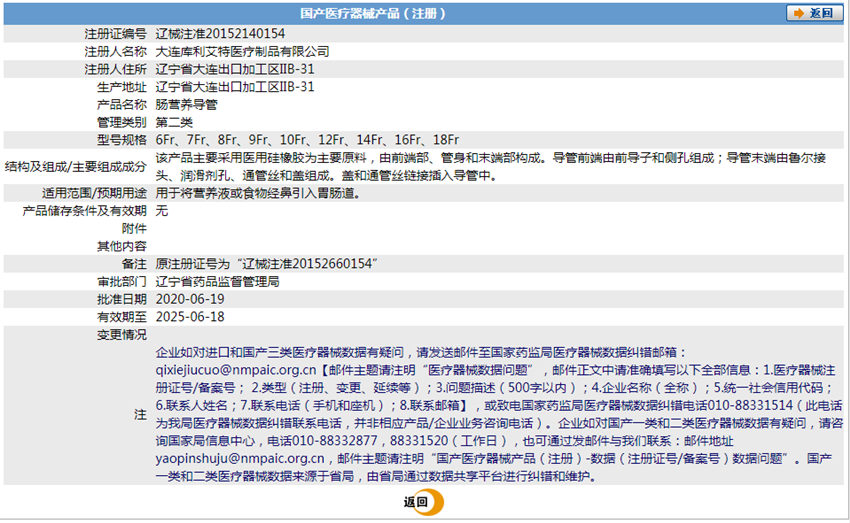This screenshot has height=523, width=850.
Task: Click the 注册人住所 label
Action: coord(115,69)
